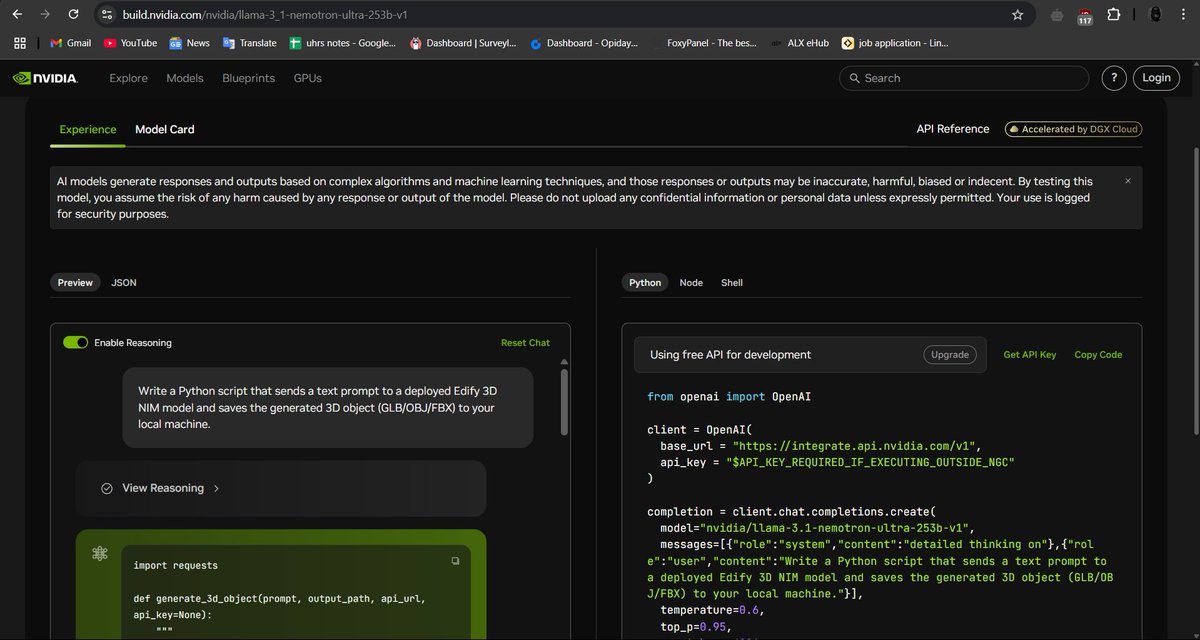Open the job application bookmark

[x=895, y=43]
